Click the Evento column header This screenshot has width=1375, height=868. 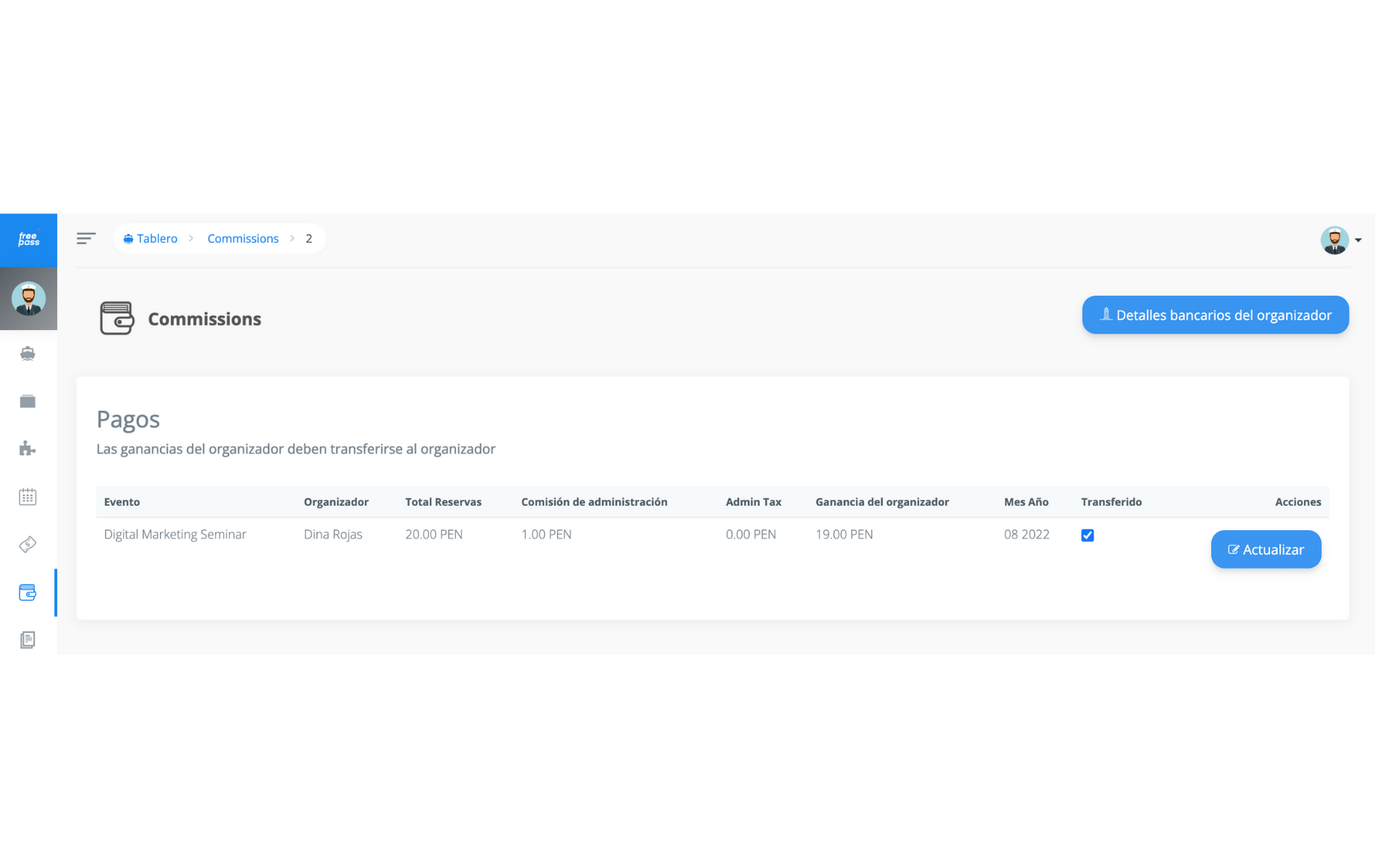tap(122, 502)
